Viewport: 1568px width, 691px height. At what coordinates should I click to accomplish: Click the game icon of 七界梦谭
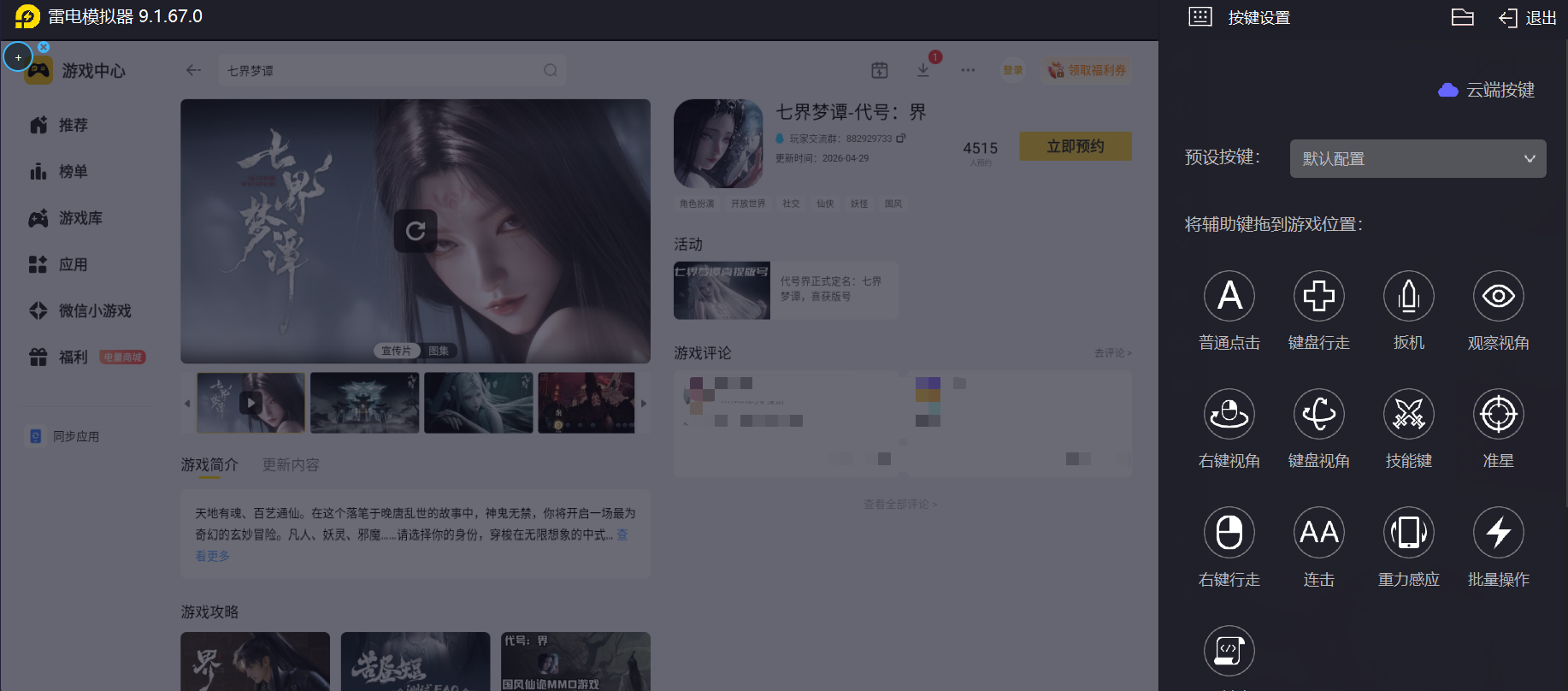[x=718, y=143]
